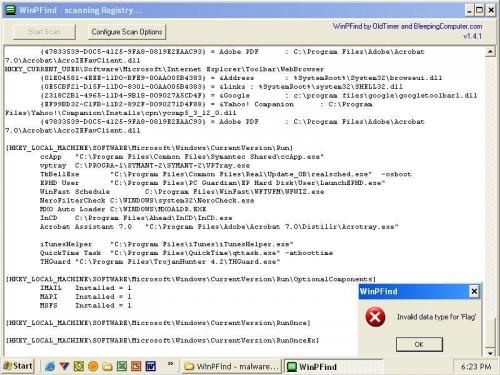
Task: Open the Windows Start menu
Action: click(18, 366)
